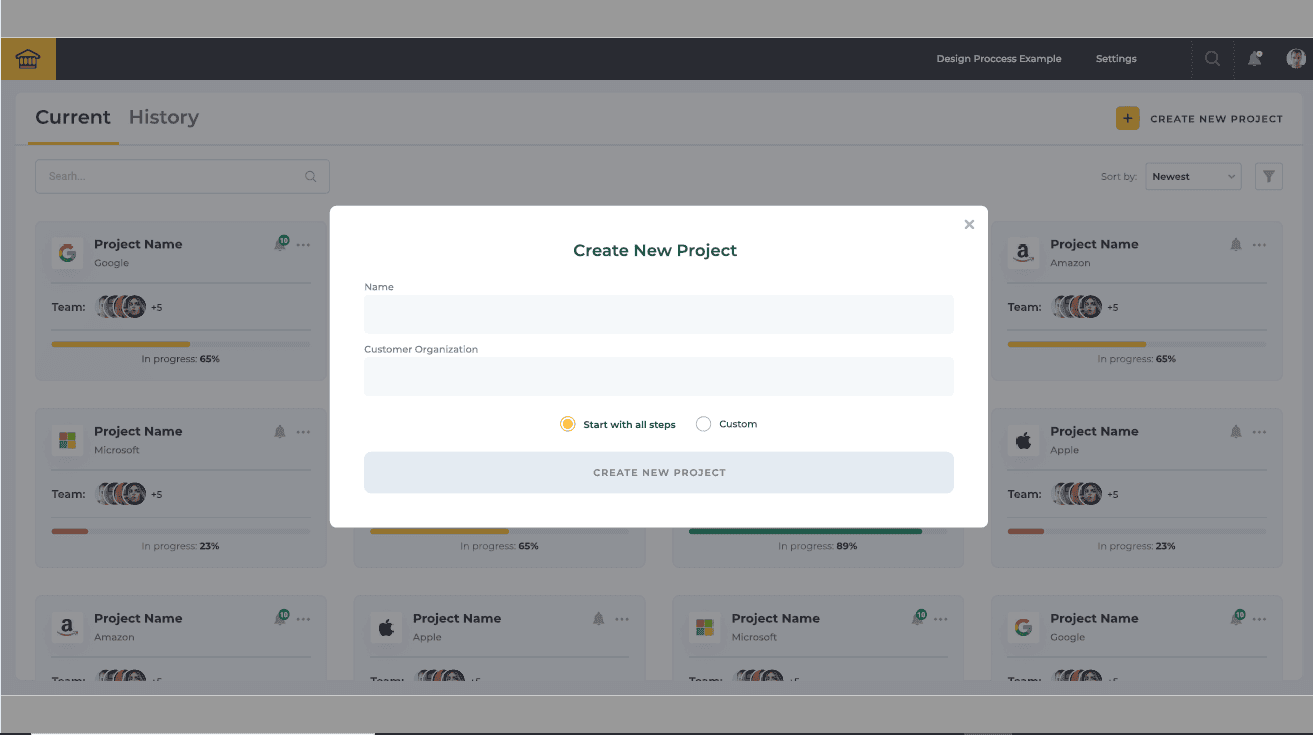
Task: Click the Amazon logo on a project card
Action: click(x=1023, y=253)
